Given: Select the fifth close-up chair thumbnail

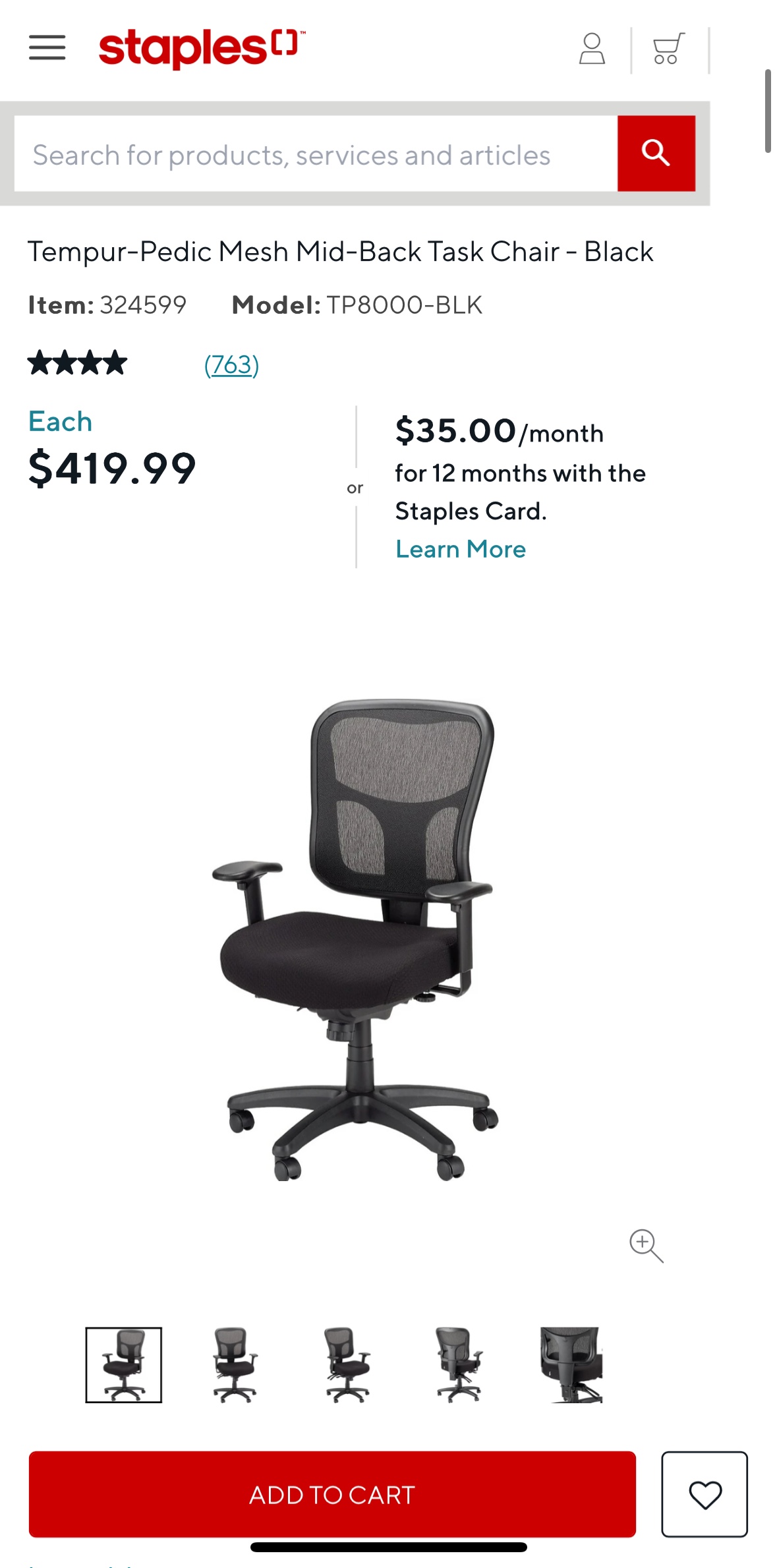Looking at the screenshot, I should 571,1364.
